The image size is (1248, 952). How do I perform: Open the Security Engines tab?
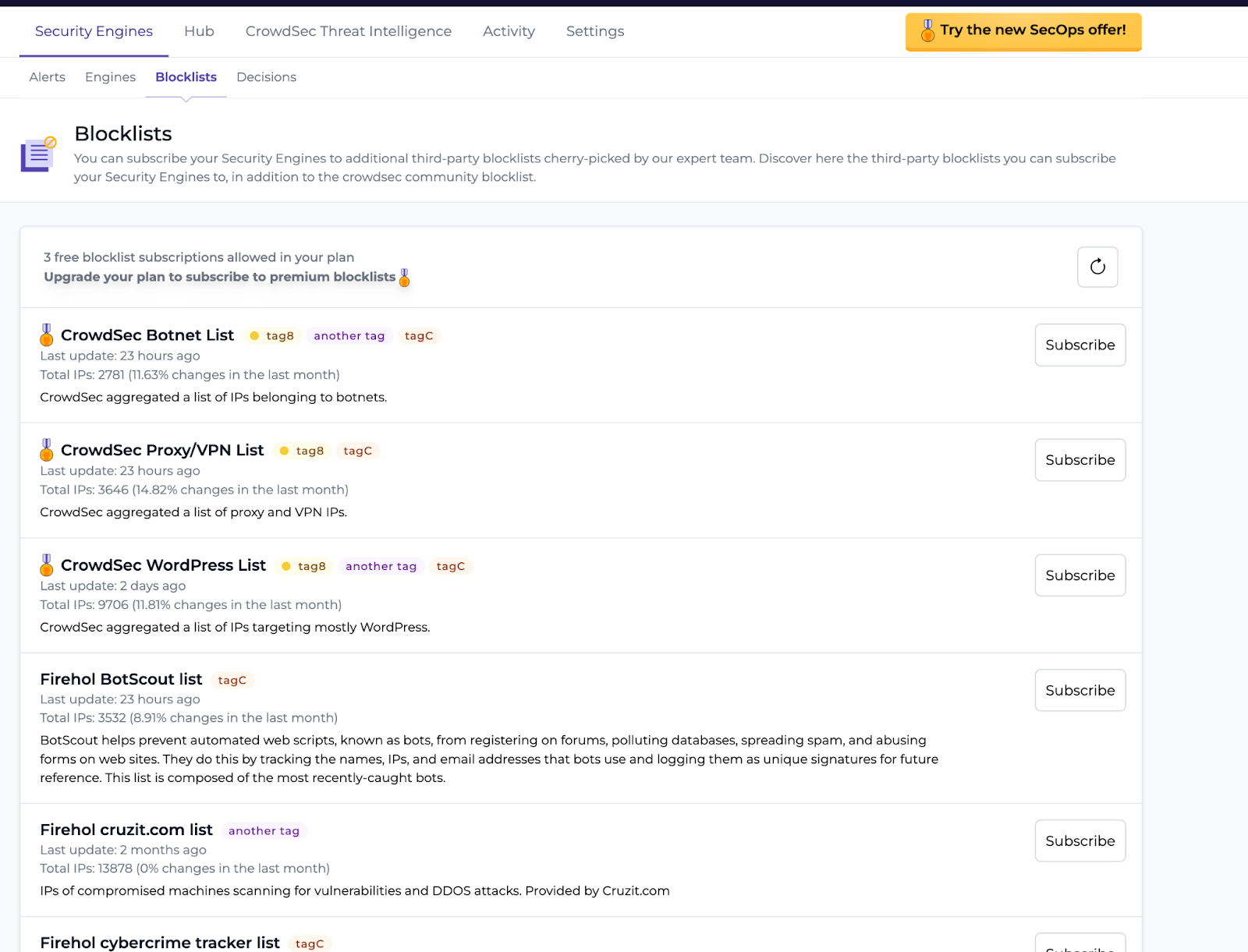[94, 31]
